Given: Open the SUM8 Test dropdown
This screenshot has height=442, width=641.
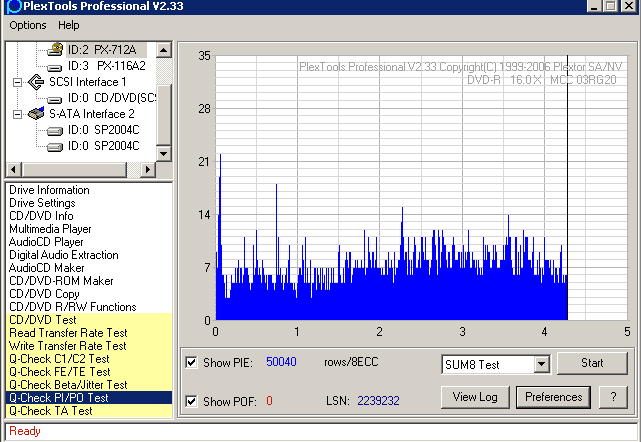Looking at the screenshot, I should 541,365.
